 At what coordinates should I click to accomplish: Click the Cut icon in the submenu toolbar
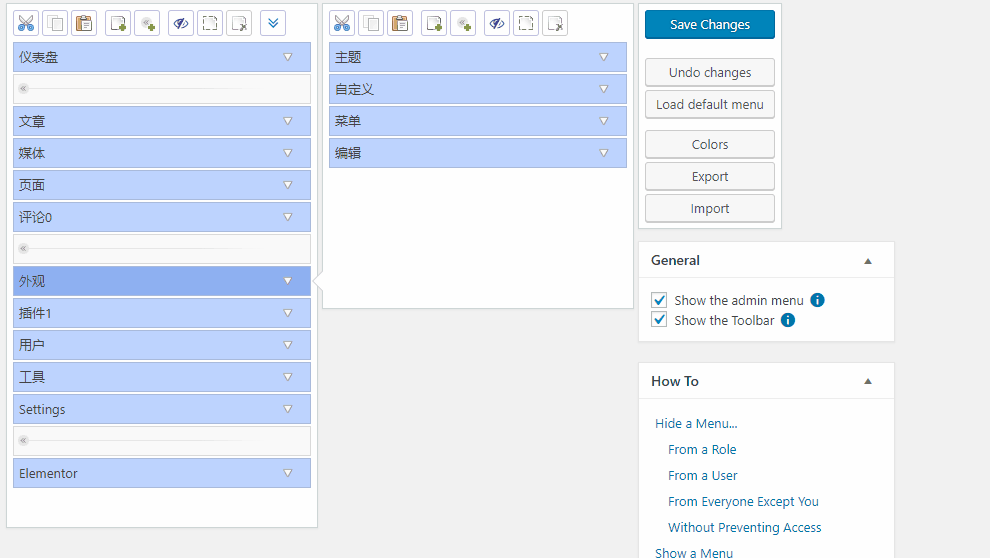tap(342, 24)
